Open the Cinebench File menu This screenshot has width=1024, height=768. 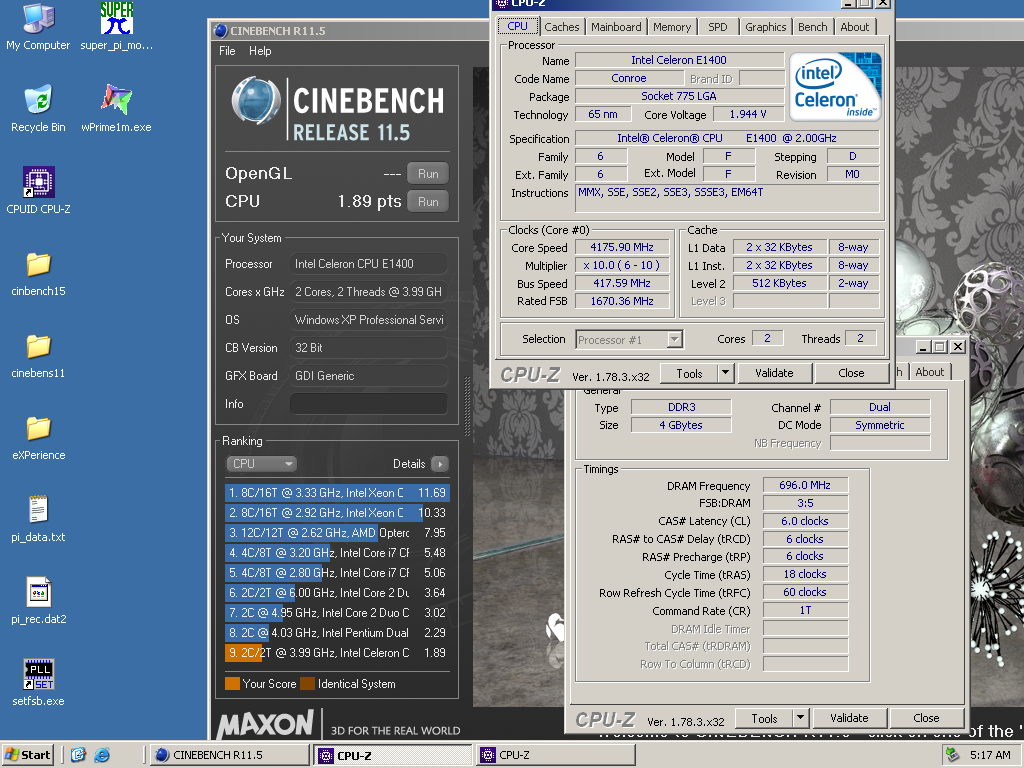pyautogui.click(x=227, y=51)
